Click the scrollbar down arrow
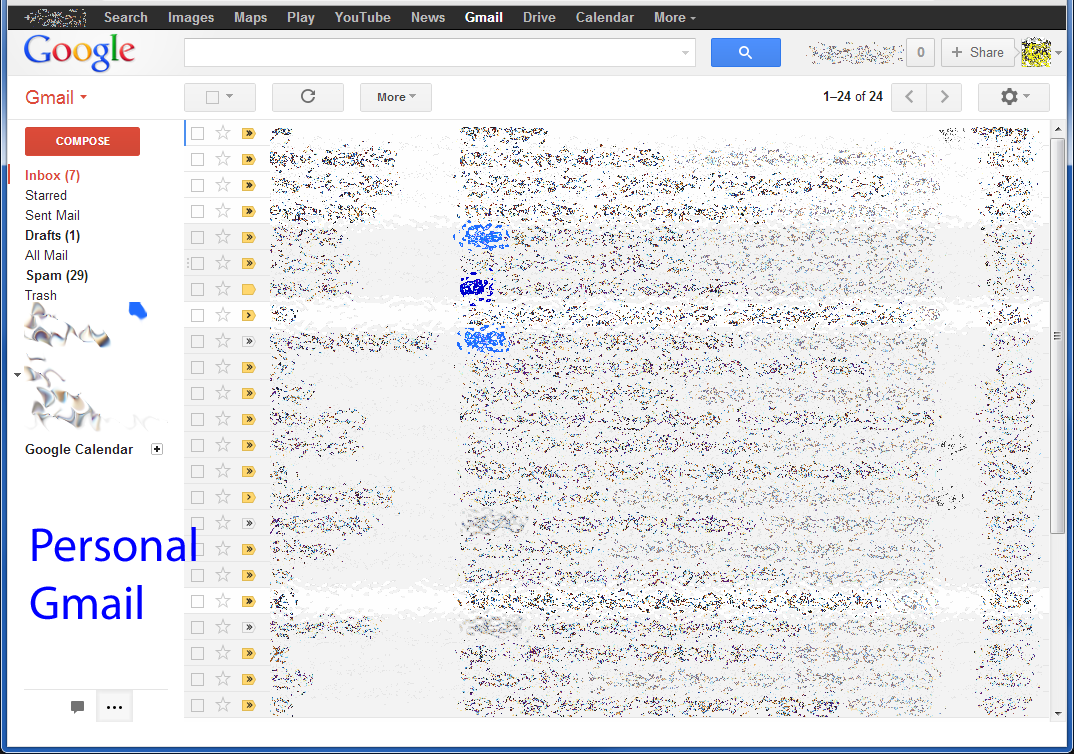1074x754 pixels. (x=1058, y=713)
